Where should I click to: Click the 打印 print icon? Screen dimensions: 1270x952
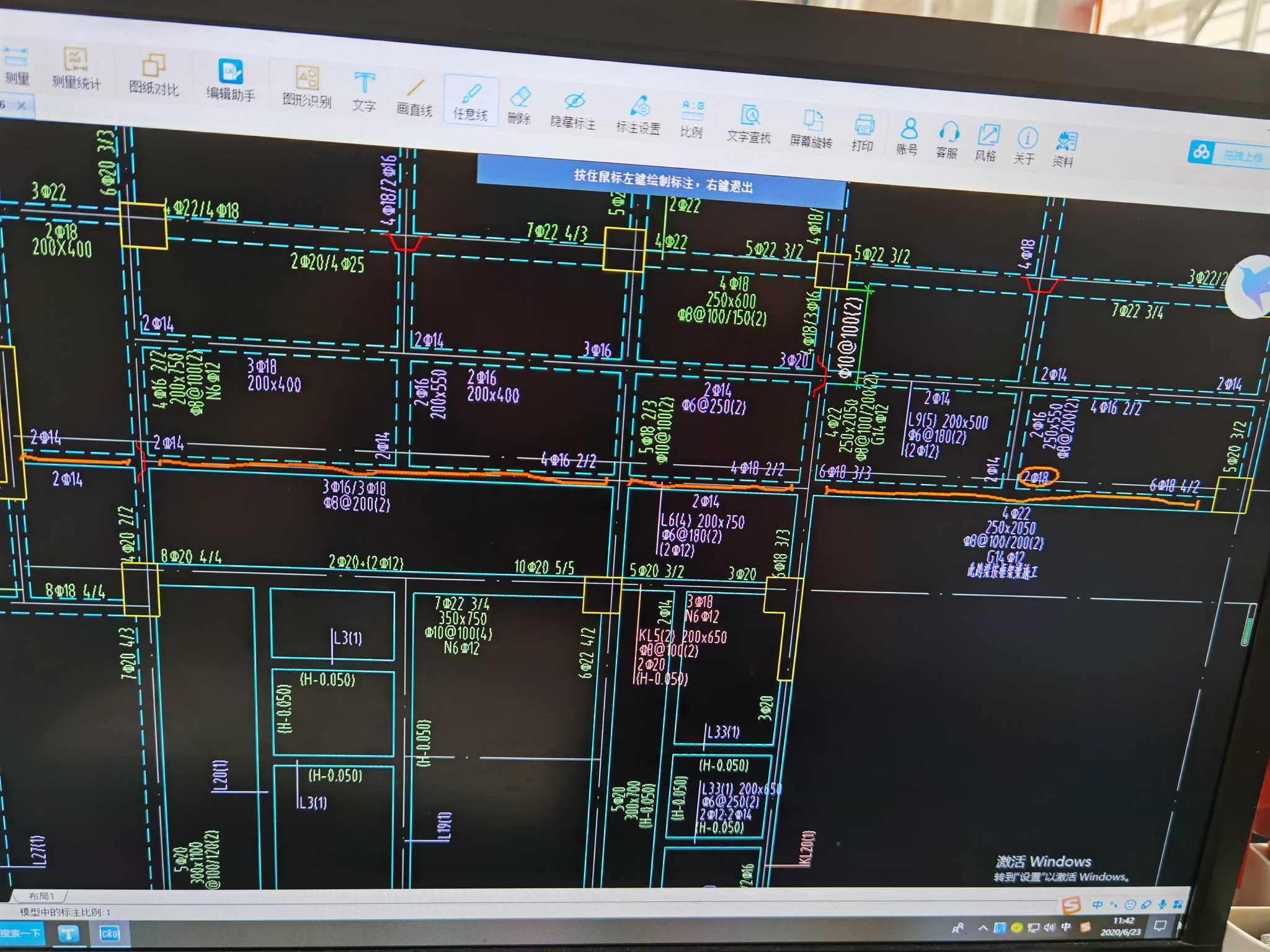click(x=863, y=133)
